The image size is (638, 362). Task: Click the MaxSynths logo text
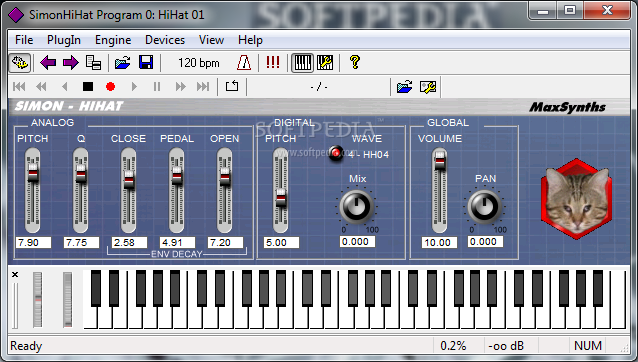pyautogui.click(x=567, y=107)
